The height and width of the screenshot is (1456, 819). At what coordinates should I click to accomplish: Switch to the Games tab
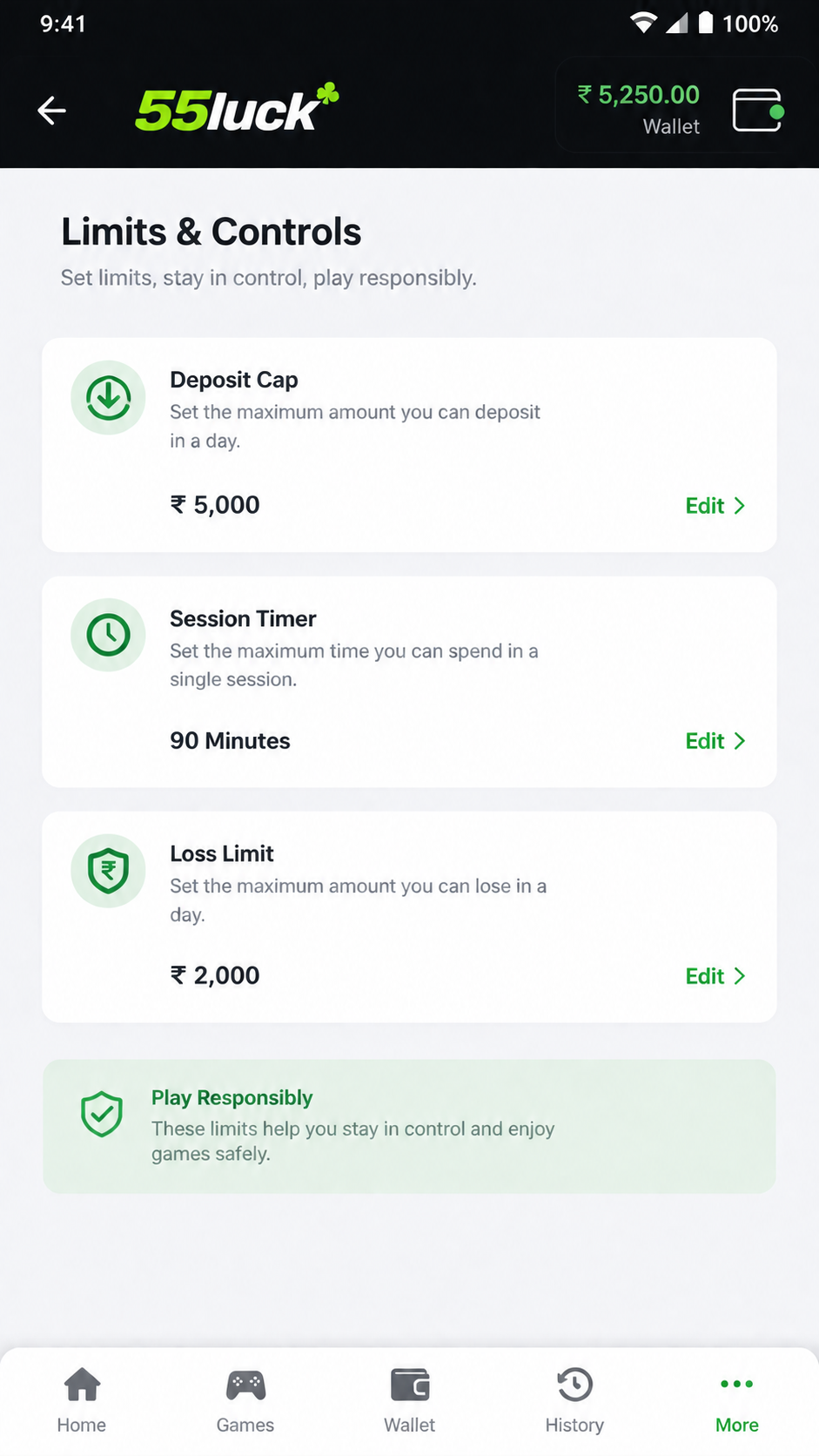tap(245, 1401)
